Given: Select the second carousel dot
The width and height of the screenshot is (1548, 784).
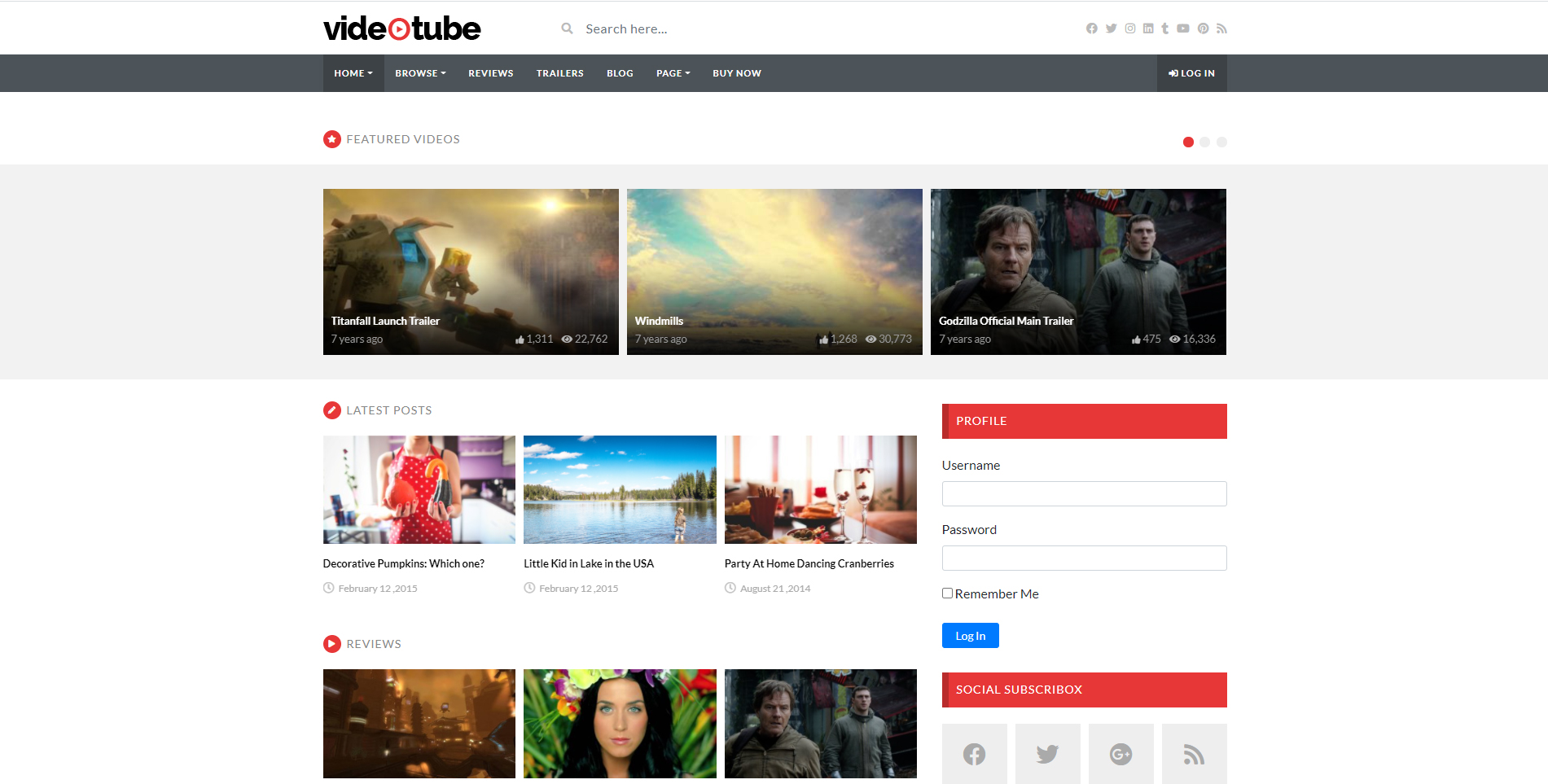Looking at the screenshot, I should pyautogui.click(x=1204, y=142).
